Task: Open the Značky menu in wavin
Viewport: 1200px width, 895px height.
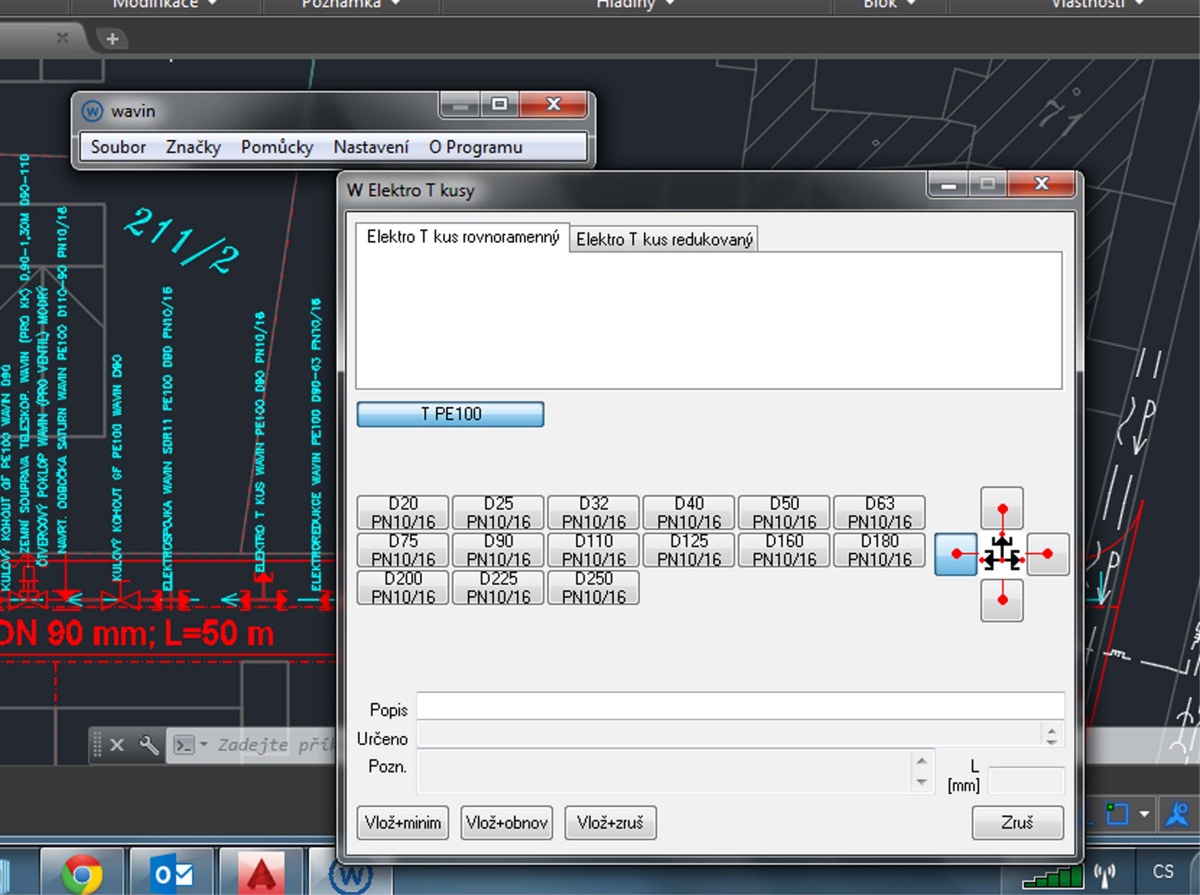Action: [193, 147]
